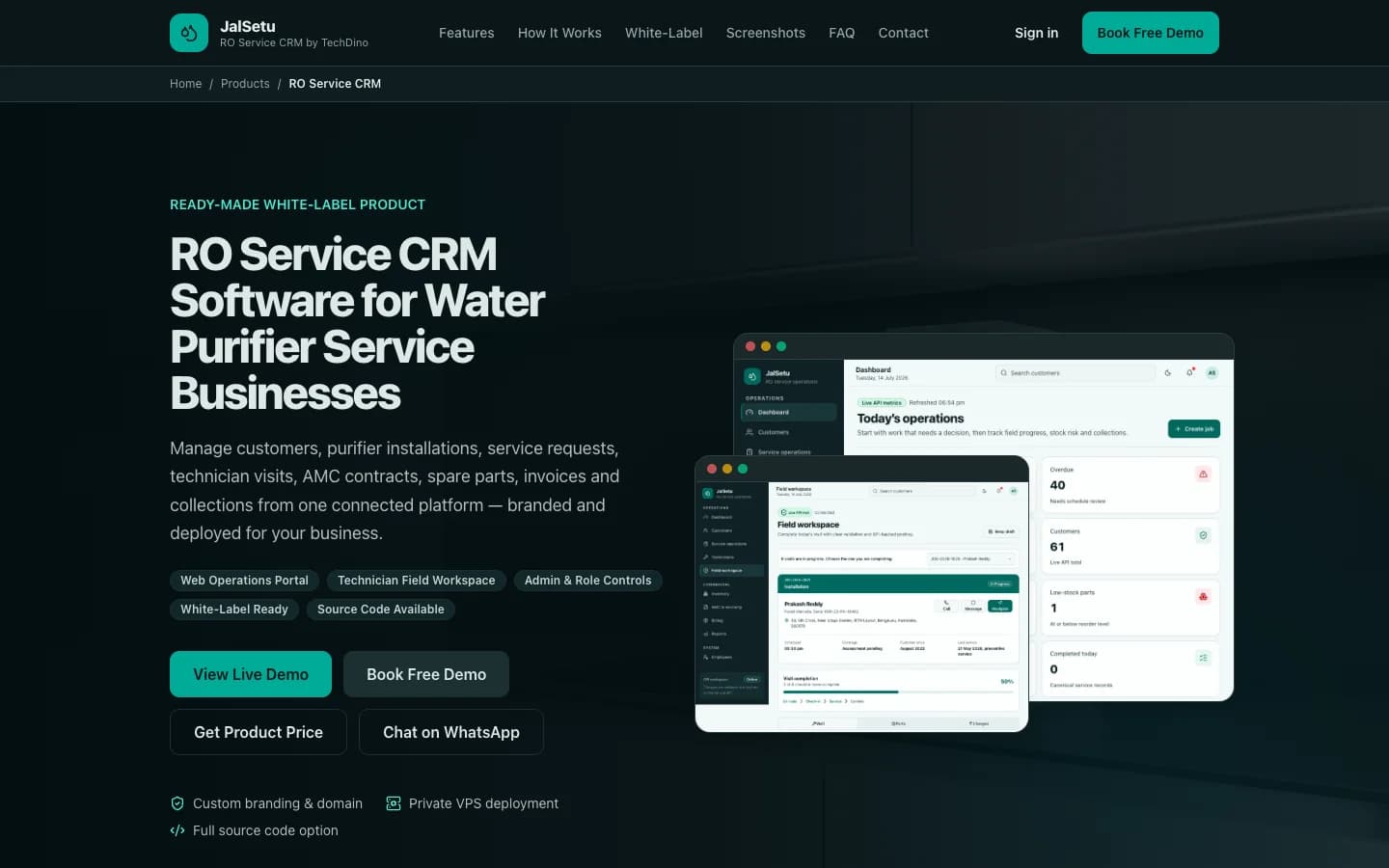Go to Home in the breadcrumb
Screen dimensions: 1389x868
click(186, 84)
